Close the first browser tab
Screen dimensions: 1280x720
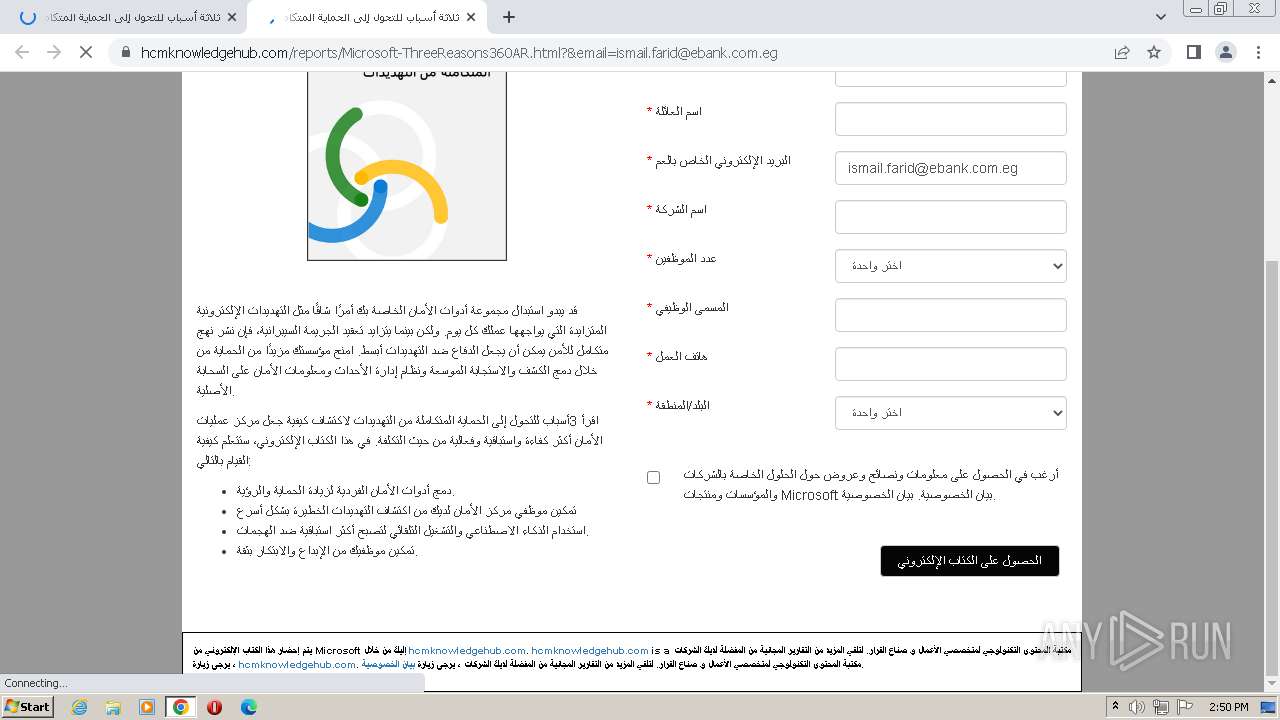point(232,17)
